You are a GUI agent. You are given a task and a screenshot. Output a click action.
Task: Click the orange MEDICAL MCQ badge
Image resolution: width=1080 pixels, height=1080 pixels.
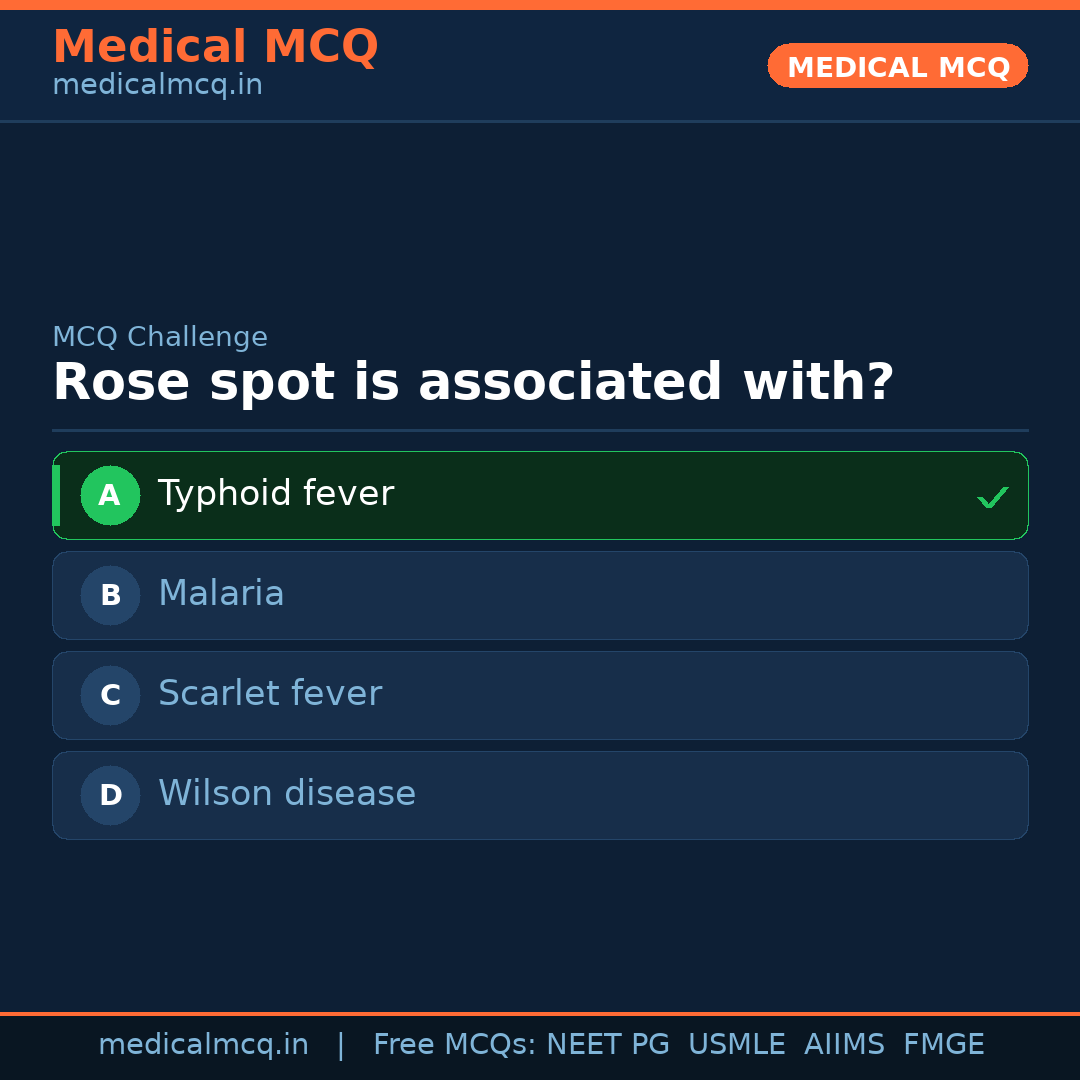tap(897, 66)
